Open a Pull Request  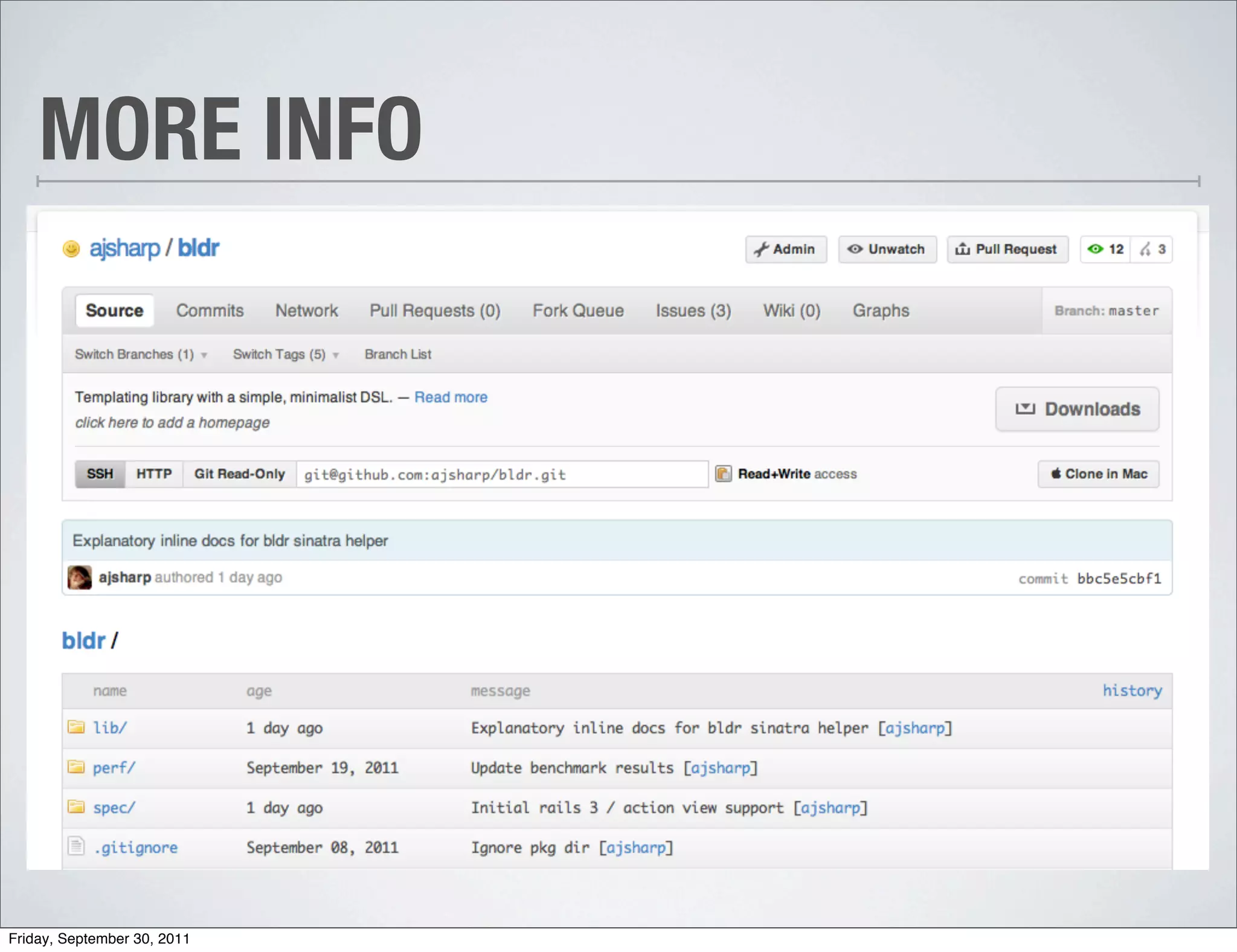[x=1007, y=249]
